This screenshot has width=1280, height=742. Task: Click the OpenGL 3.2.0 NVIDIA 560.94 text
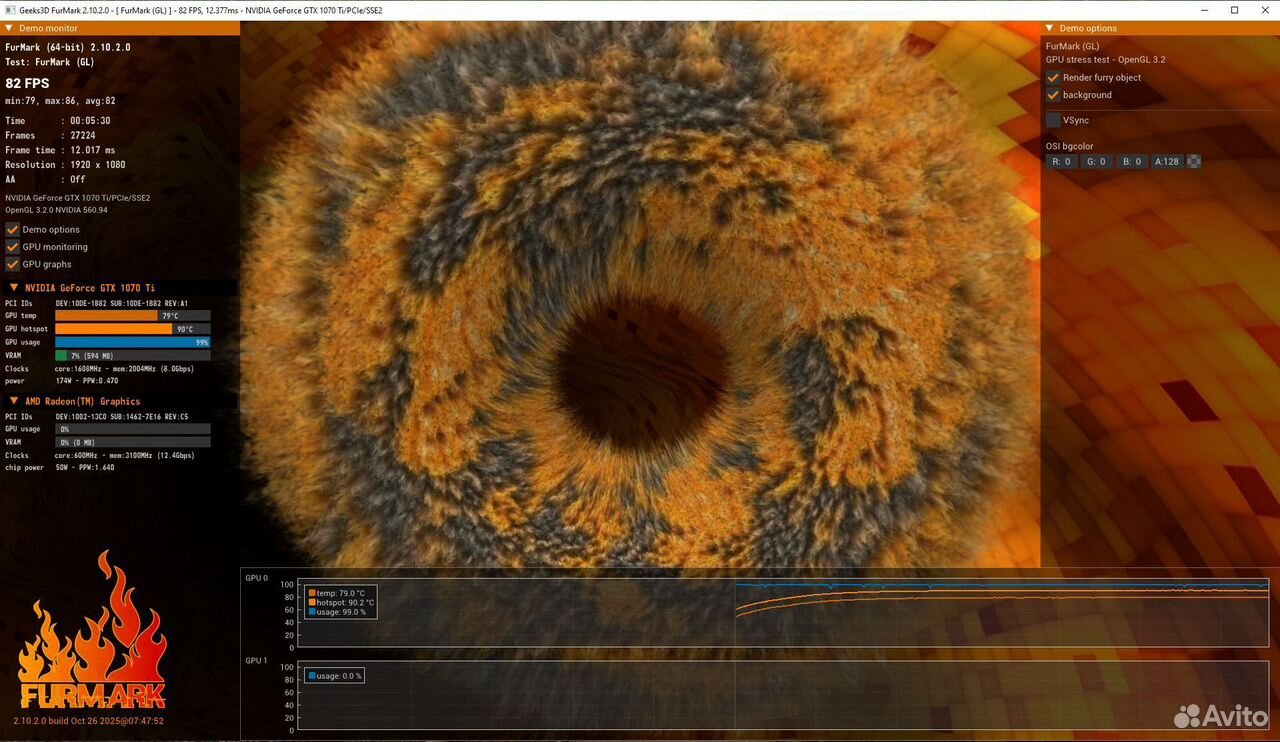tap(56, 210)
